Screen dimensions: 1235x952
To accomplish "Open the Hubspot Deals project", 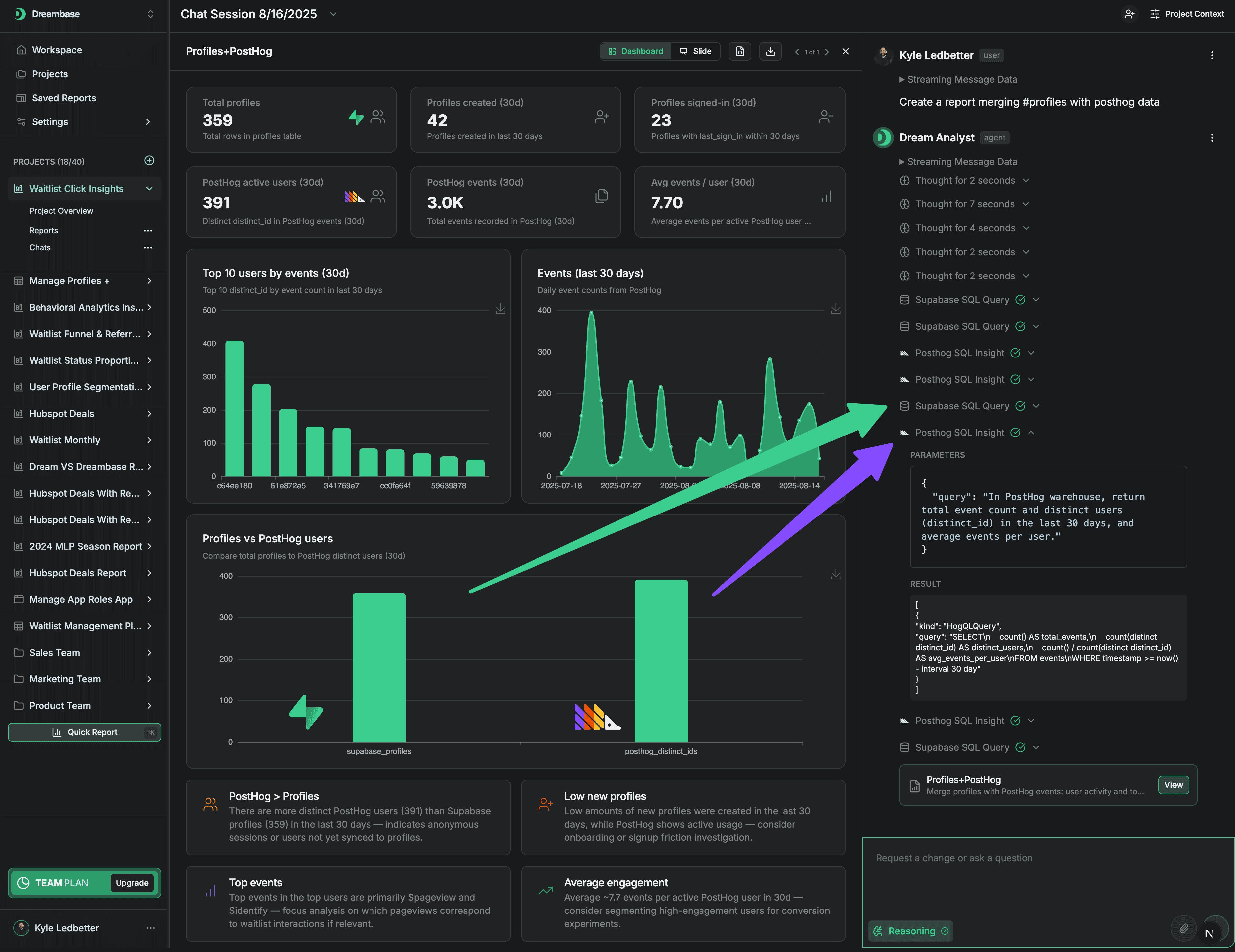I will (x=62, y=414).
